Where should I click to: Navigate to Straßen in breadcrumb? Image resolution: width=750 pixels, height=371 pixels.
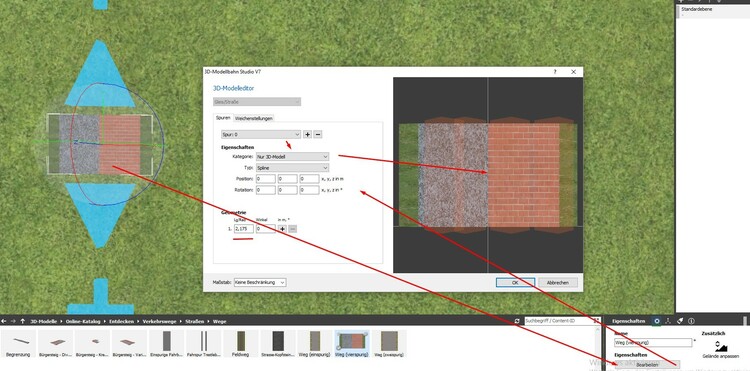click(x=194, y=321)
